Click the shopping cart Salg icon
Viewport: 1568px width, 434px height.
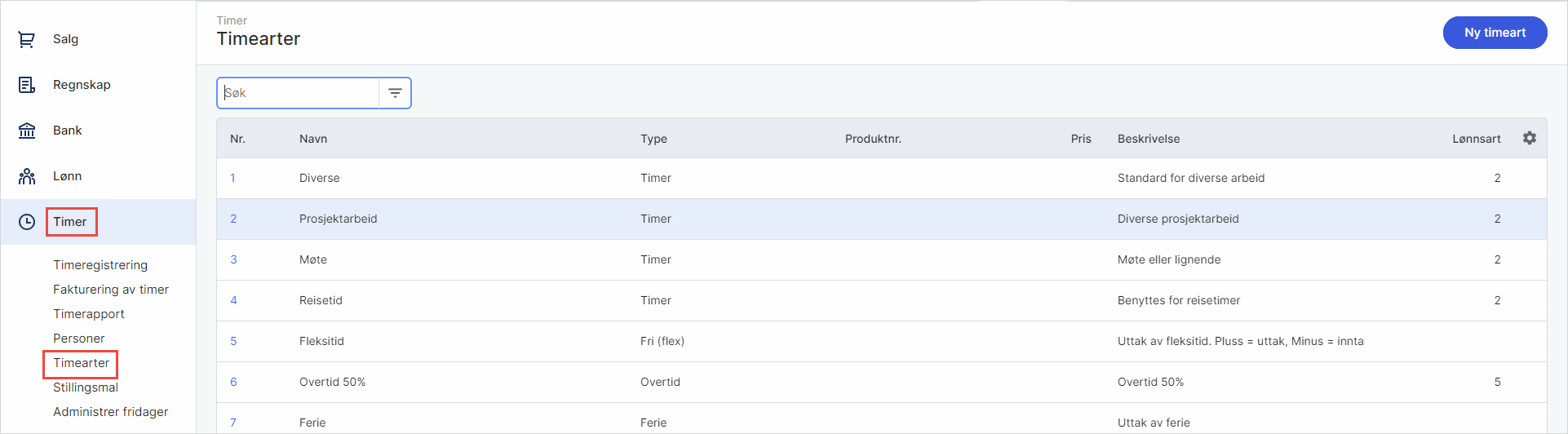click(27, 39)
